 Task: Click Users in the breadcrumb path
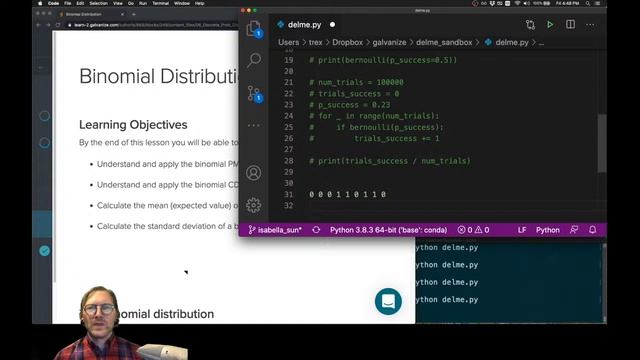pos(289,42)
